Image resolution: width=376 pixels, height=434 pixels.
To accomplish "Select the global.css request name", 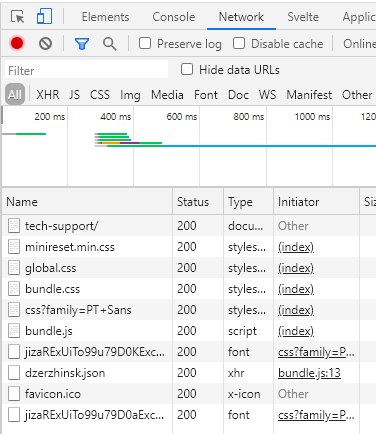I will [x=51, y=268].
